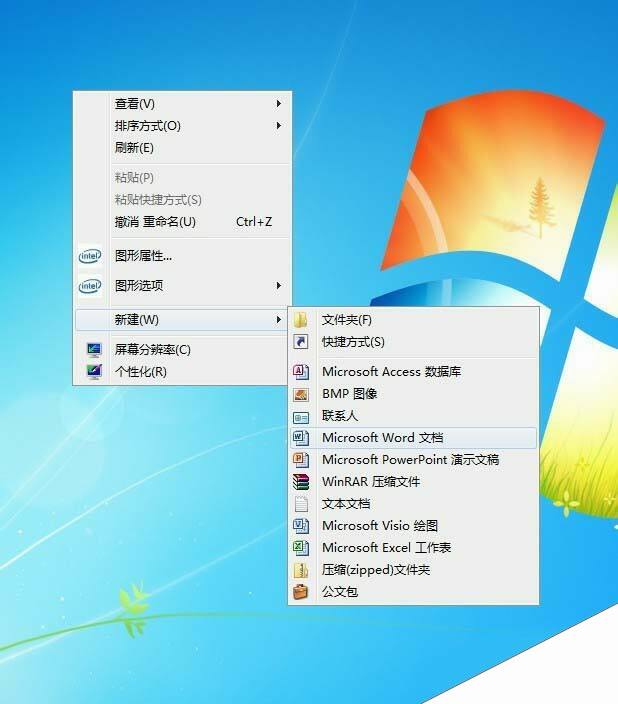618x704 pixels.
Task: Select 公文包 in the new submenu
Action: tap(413, 591)
